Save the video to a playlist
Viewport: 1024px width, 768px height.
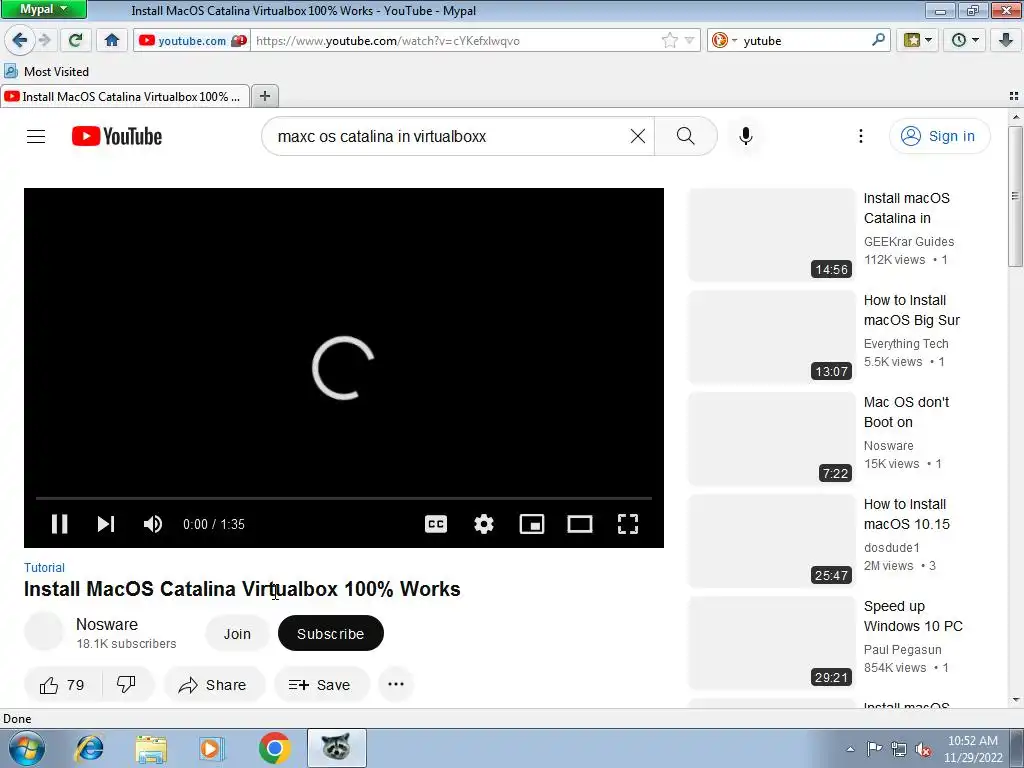click(x=321, y=684)
